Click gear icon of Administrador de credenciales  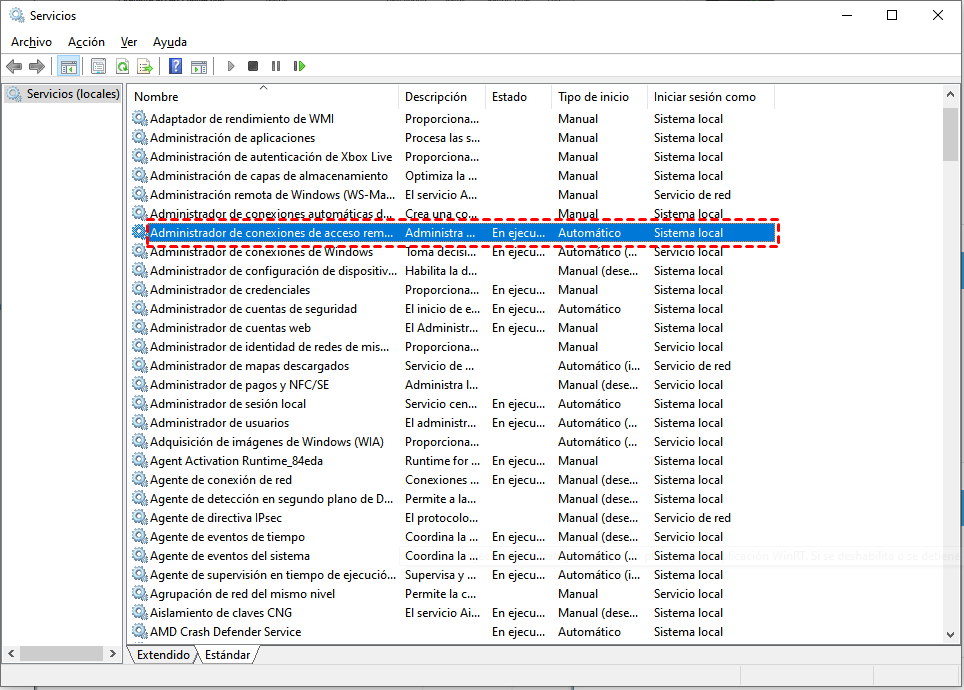tap(140, 289)
